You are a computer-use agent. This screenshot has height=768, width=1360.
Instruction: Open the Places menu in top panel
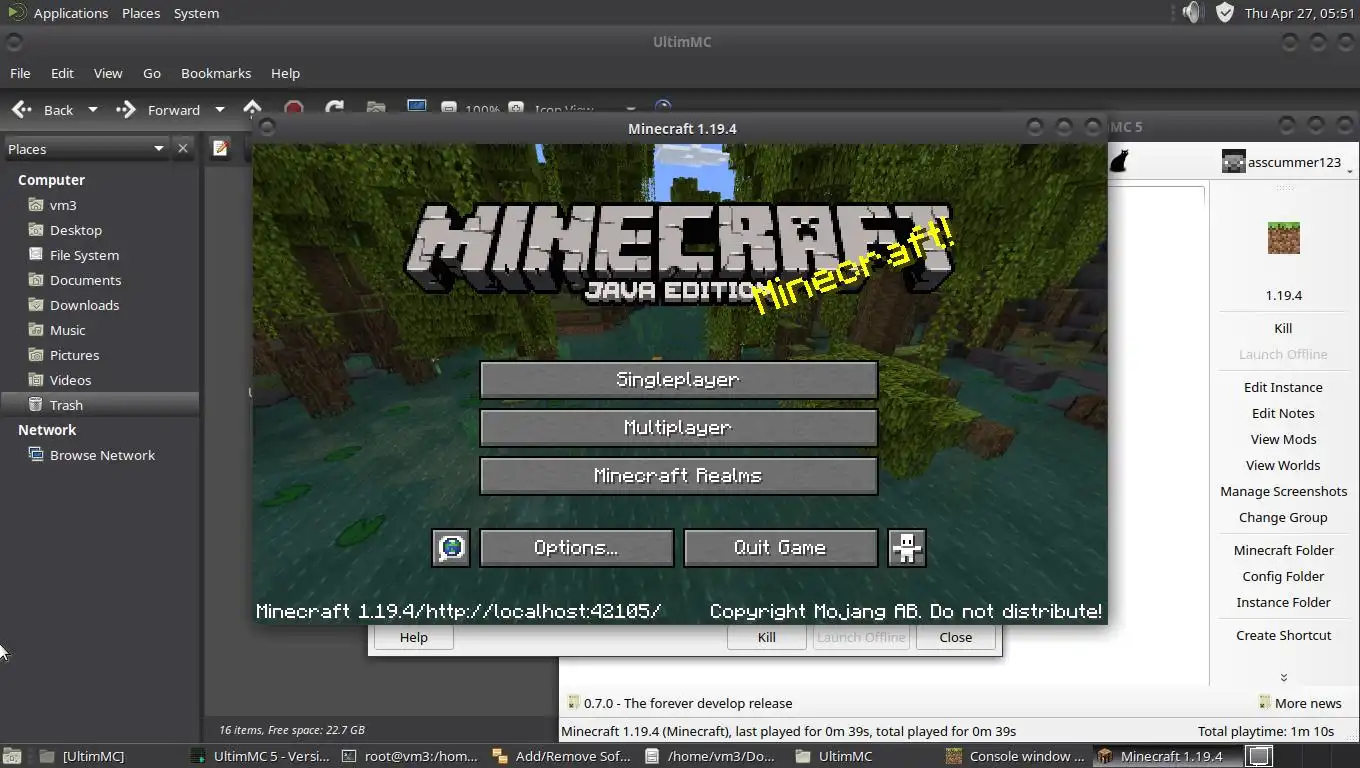(x=141, y=13)
